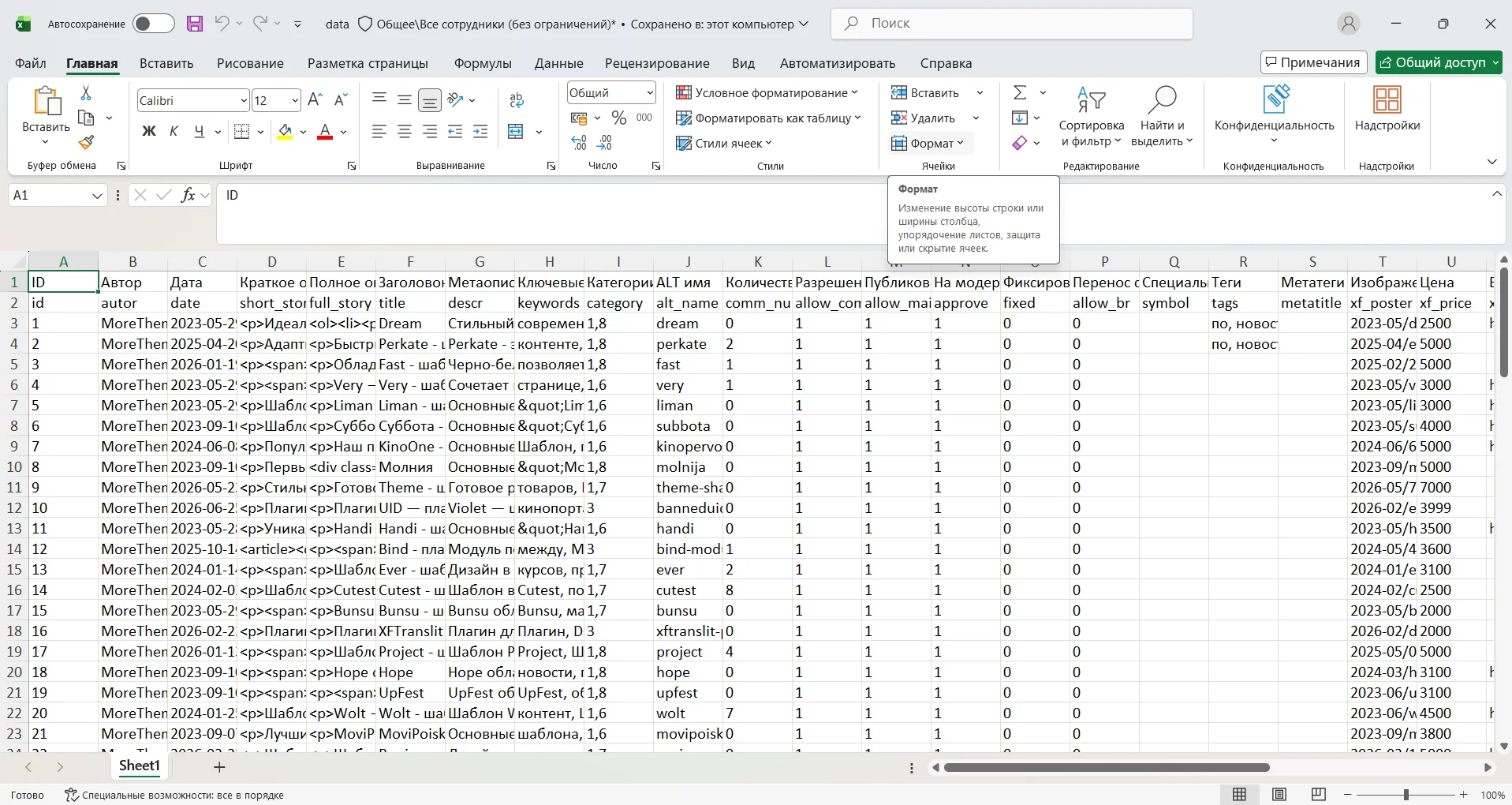Viewport: 1512px width, 805px height.
Task: Apply thousands separator 000 format
Action: pyautogui.click(x=644, y=118)
